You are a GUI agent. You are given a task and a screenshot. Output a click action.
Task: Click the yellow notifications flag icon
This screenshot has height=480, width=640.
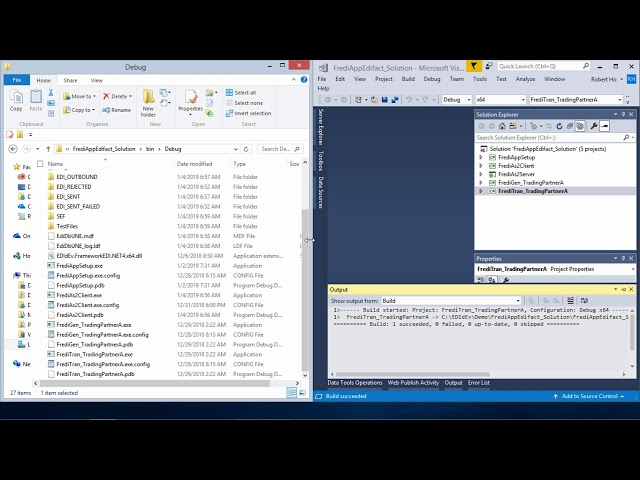pos(473,66)
